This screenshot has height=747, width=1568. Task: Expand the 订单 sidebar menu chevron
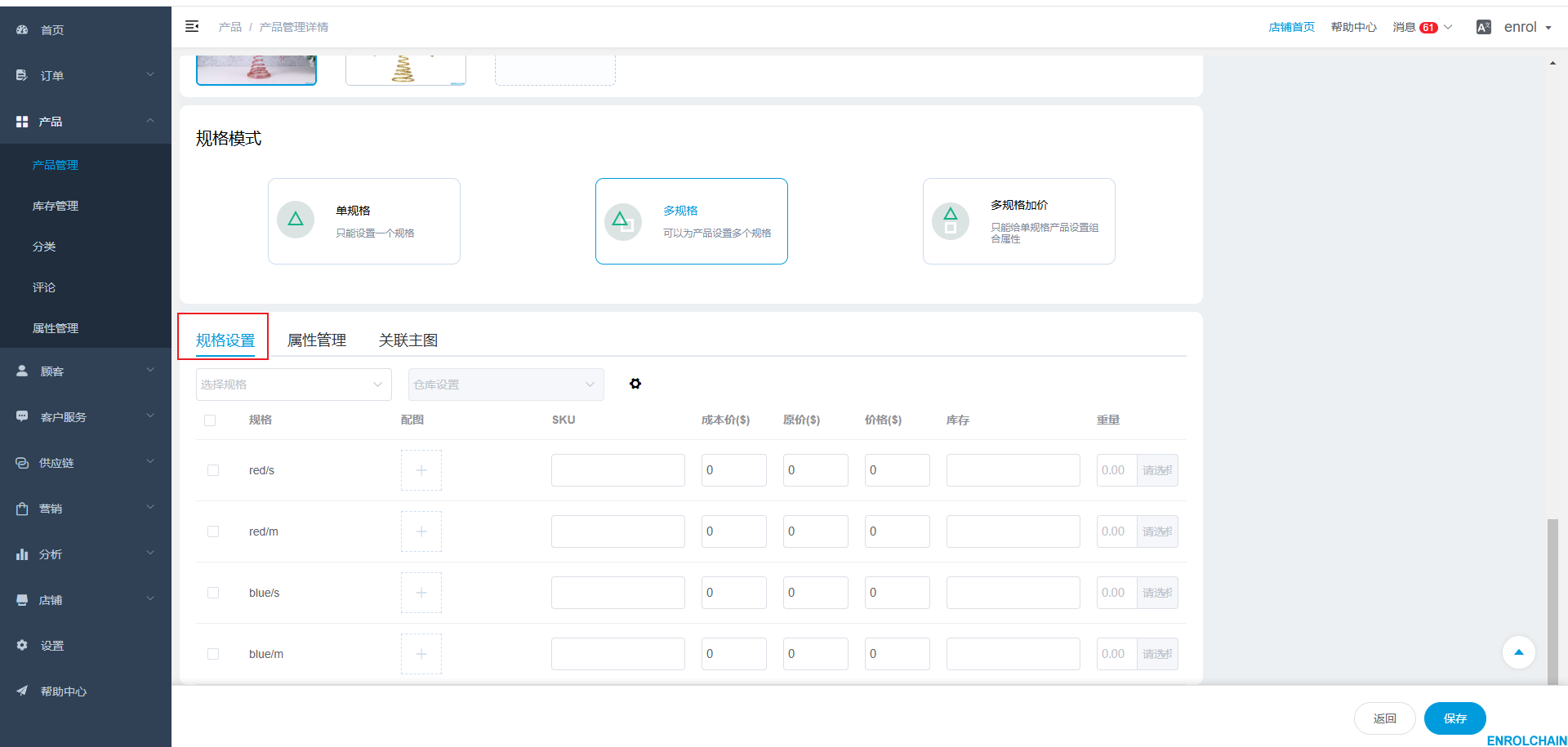[150, 74]
